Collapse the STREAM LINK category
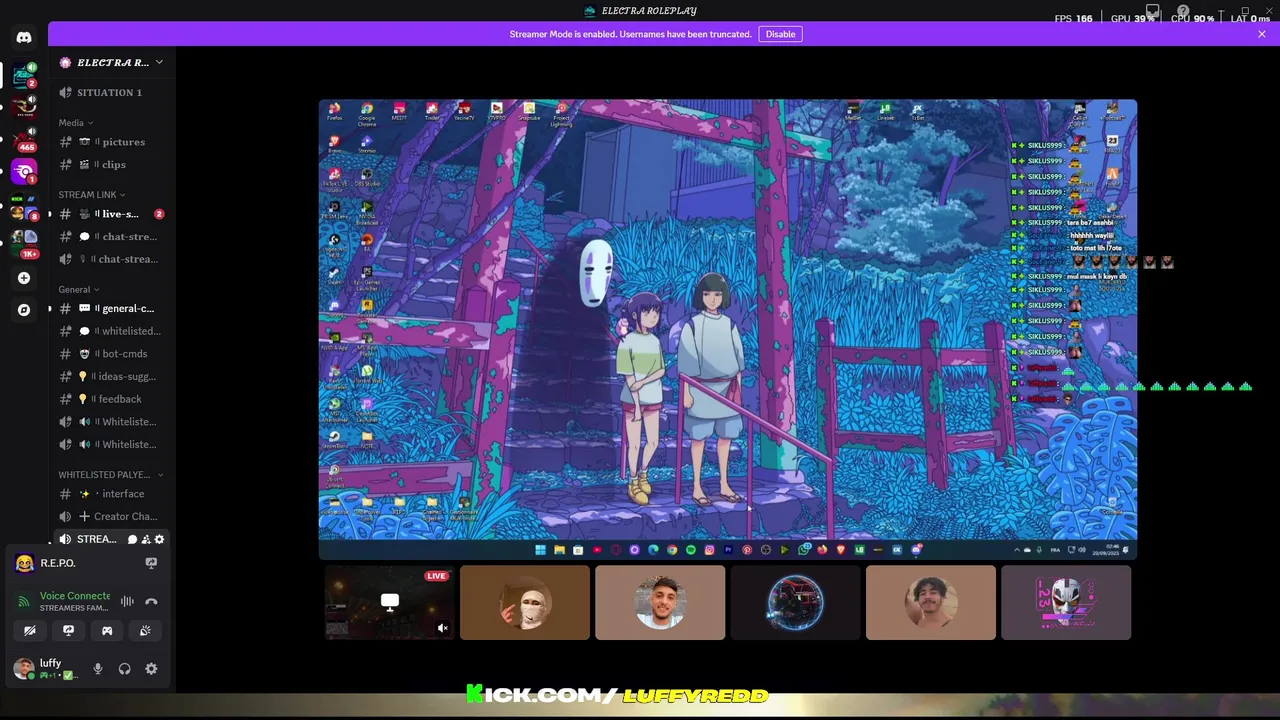This screenshot has height=720, width=1280. click(x=92, y=195)
